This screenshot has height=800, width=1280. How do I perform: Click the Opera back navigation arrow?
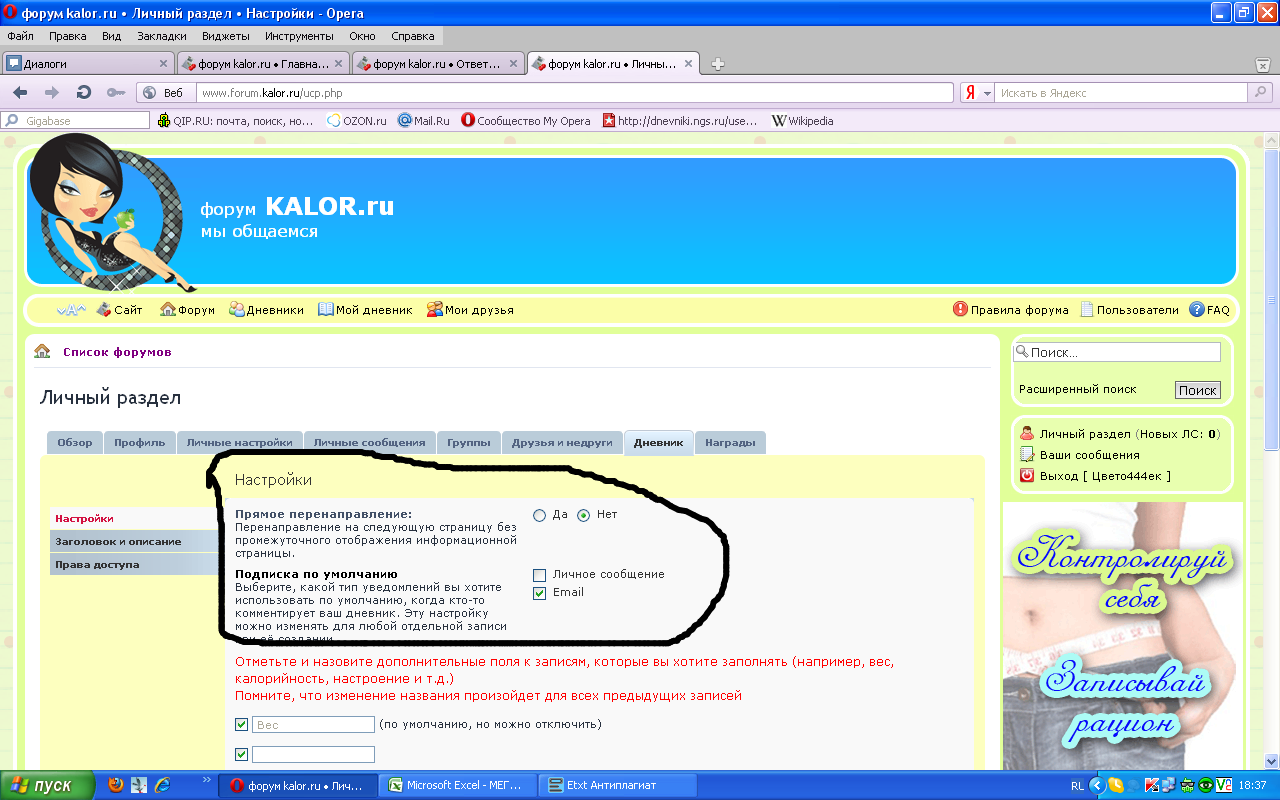(20, 92)
